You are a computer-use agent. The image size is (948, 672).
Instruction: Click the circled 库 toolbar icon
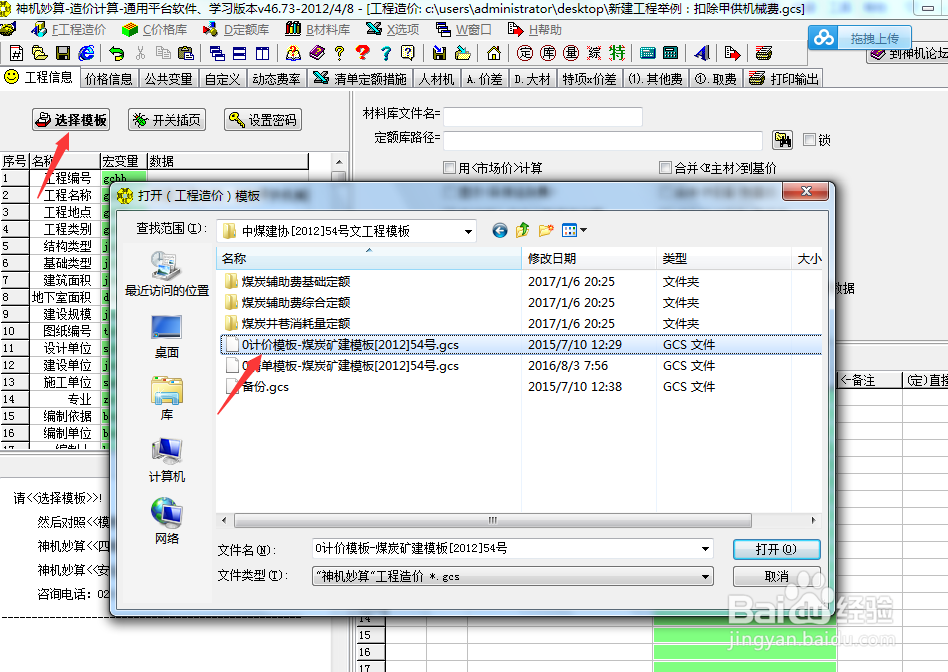click(x=548, y=53)
